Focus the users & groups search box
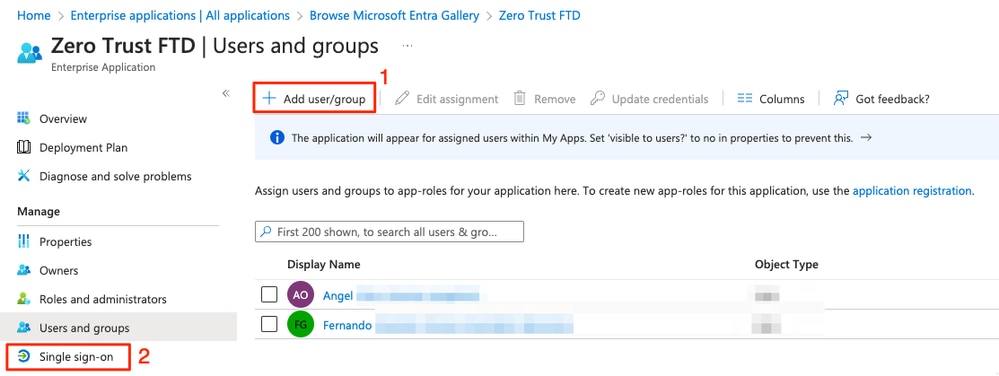The width and height of the screenshot is (999, 376). [389, 232]
